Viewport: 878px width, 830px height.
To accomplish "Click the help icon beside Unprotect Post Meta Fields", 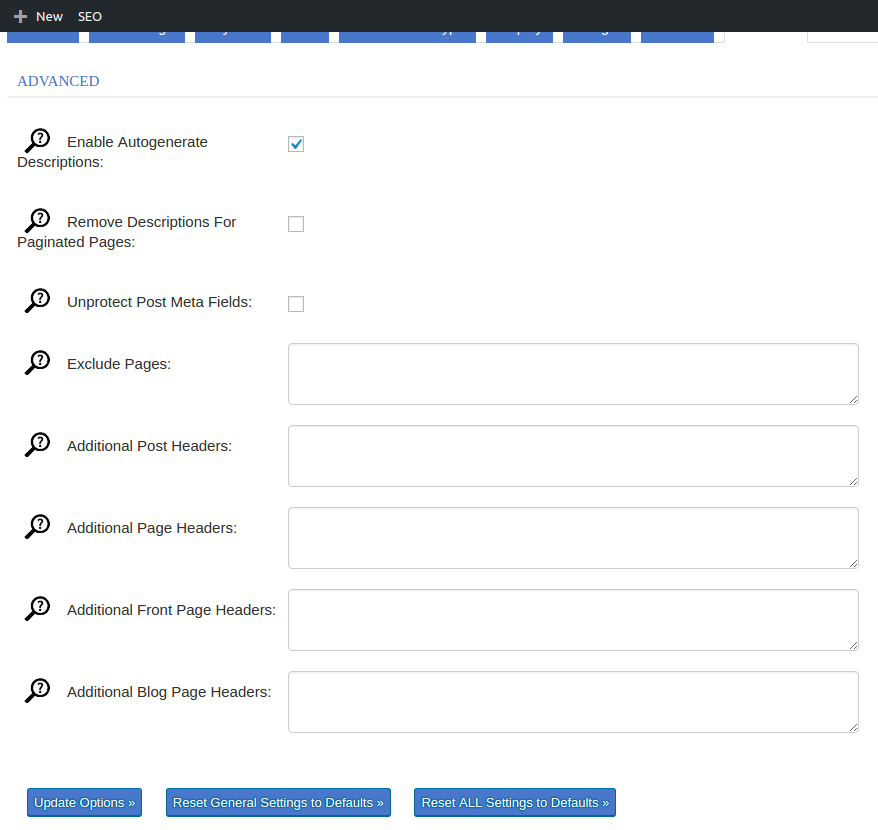I will pos(37,298).
